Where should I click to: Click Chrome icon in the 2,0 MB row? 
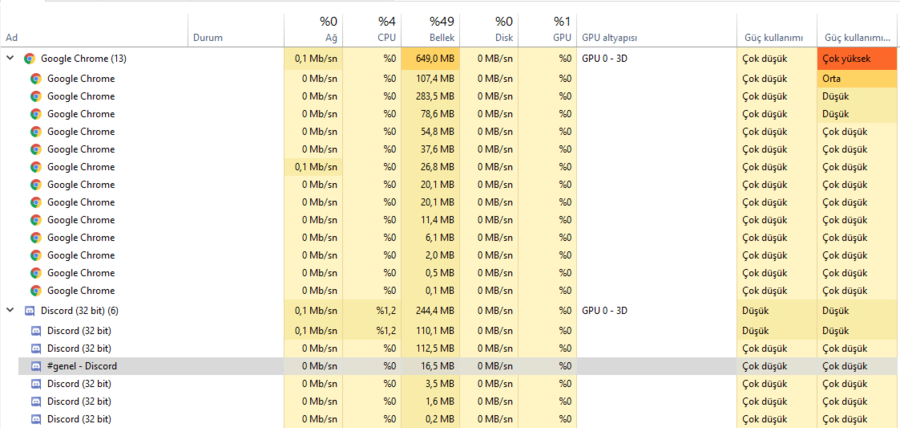coord(36,255)
